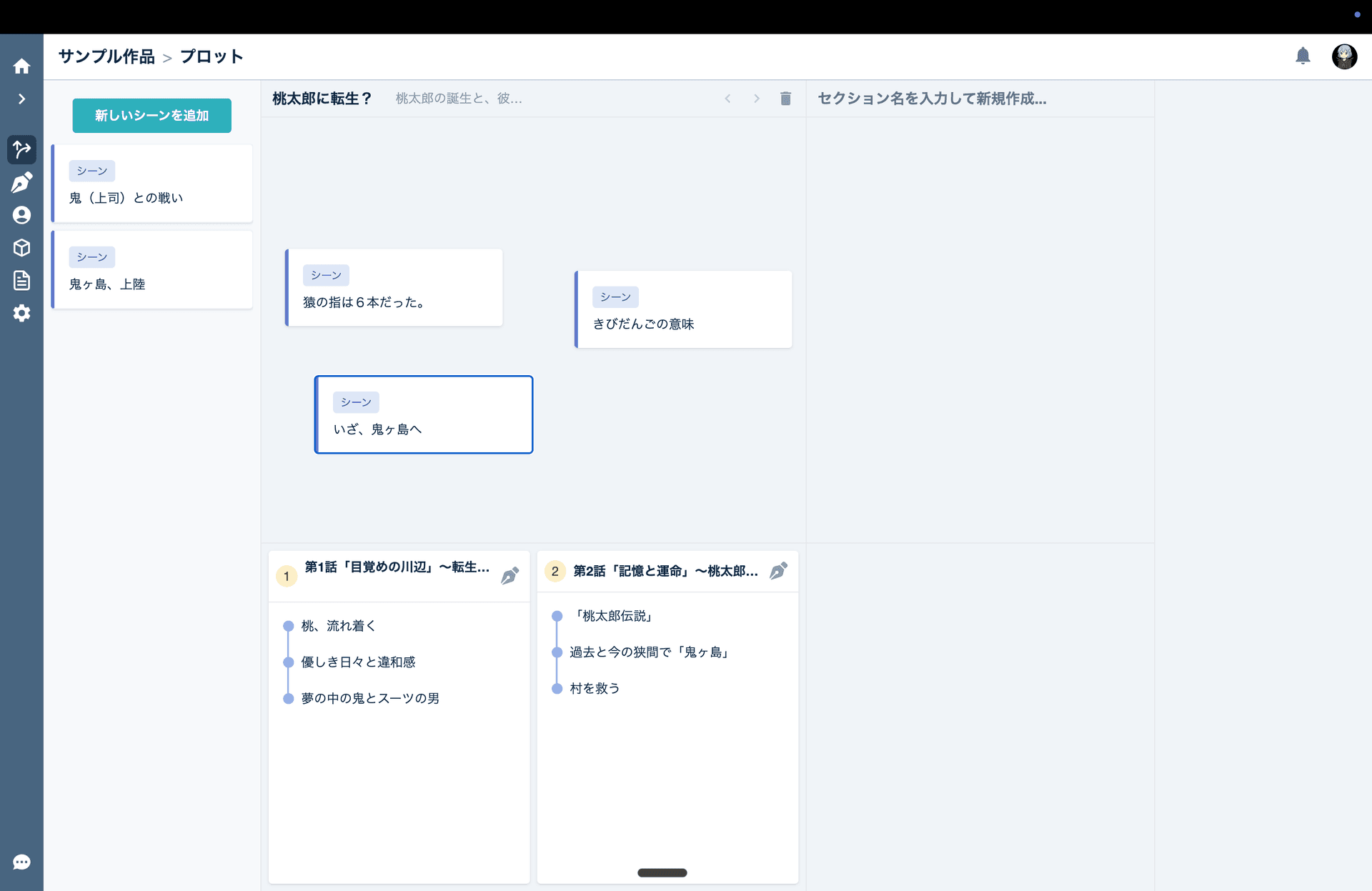Return home using the home icon
The image size is (1372, 891).
point(21,65)
